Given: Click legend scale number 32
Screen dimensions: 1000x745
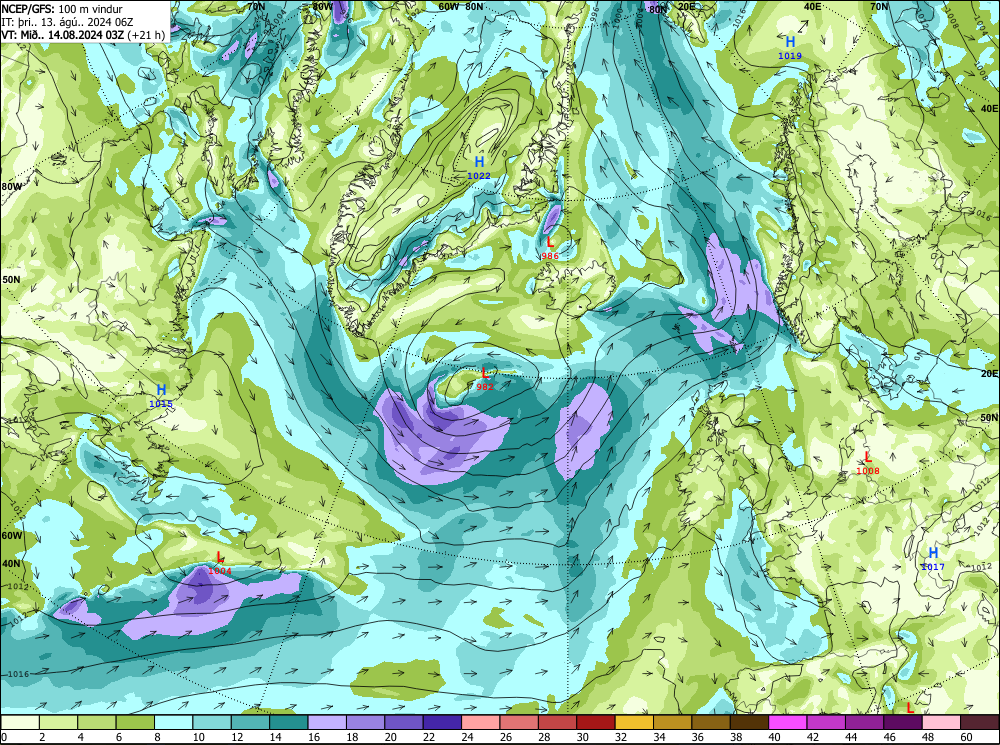Looking at the screenshot, I should point(621,737).
